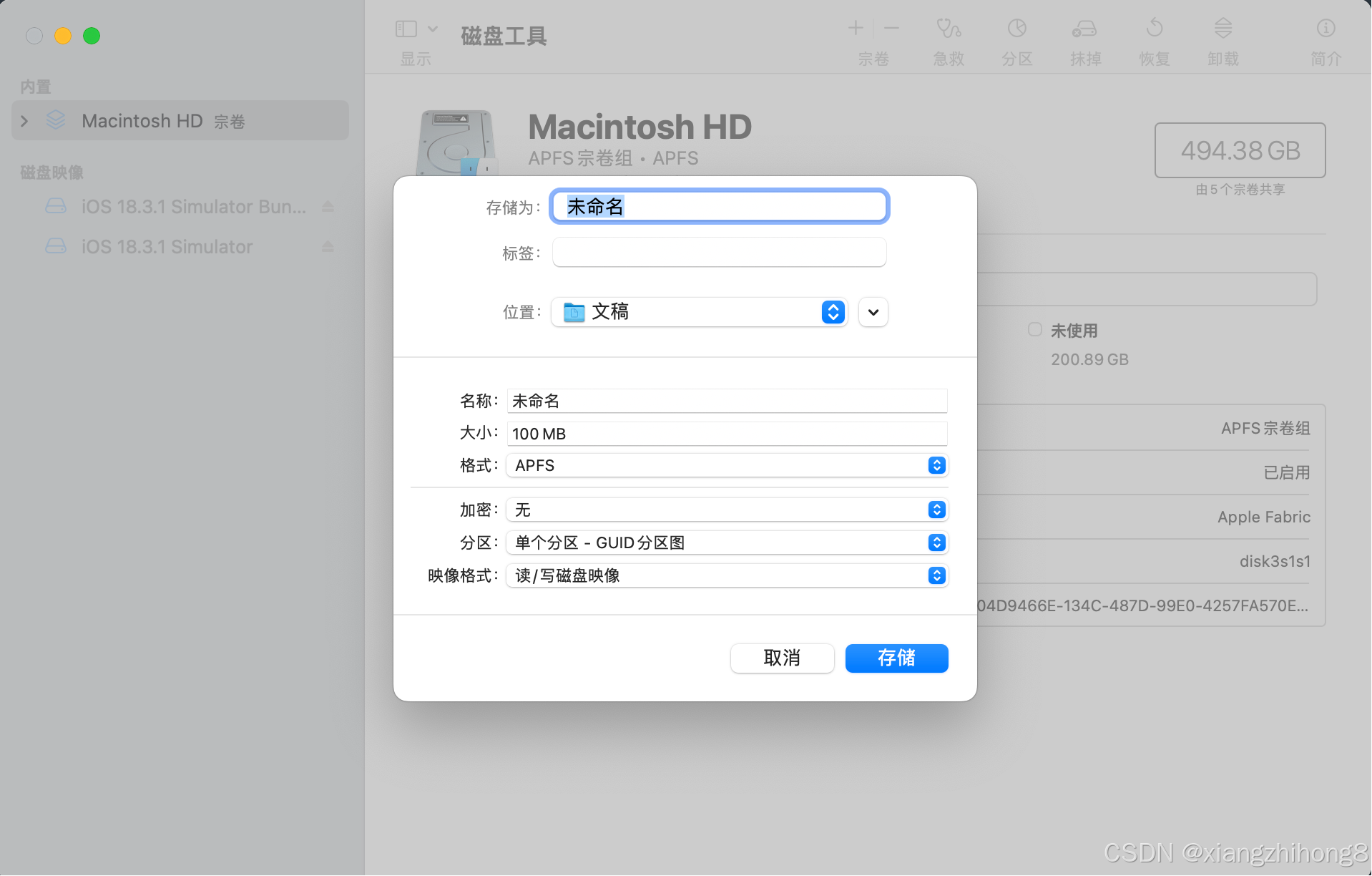Click the 未使用 unused legend marker
Viewport: 1372px width, 876px height.
[x=1034, y=329]
